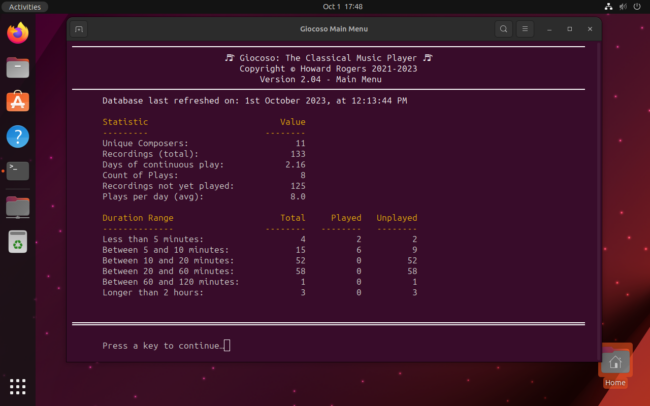
Task: Click the network status icon
Action: [x=609, y=7]
